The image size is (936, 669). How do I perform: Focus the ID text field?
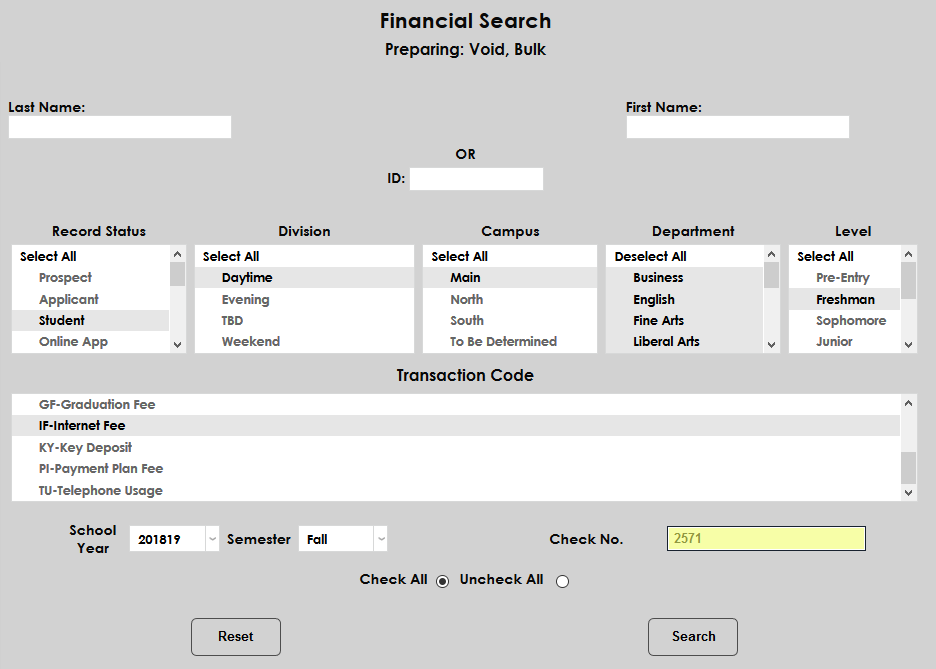pyautogui.click(x=476, y=179)
